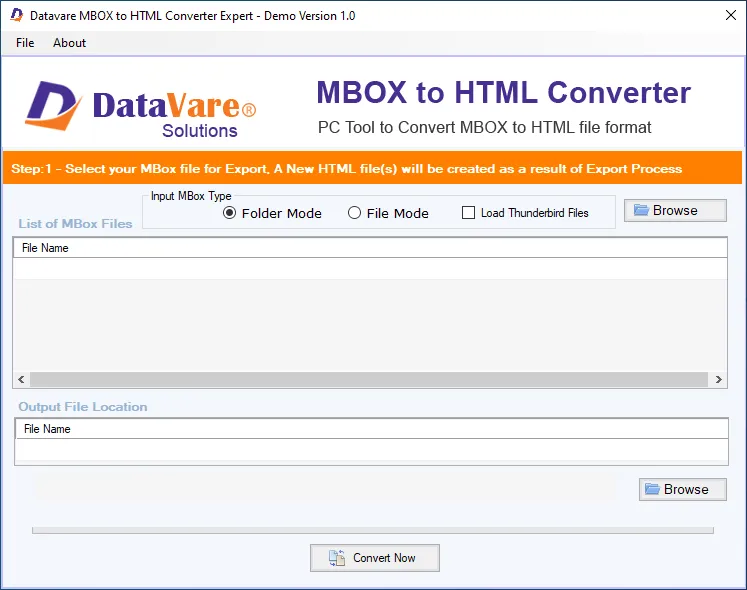
Task: Click the Input MBox Type group label
Action: pos(191,196)
